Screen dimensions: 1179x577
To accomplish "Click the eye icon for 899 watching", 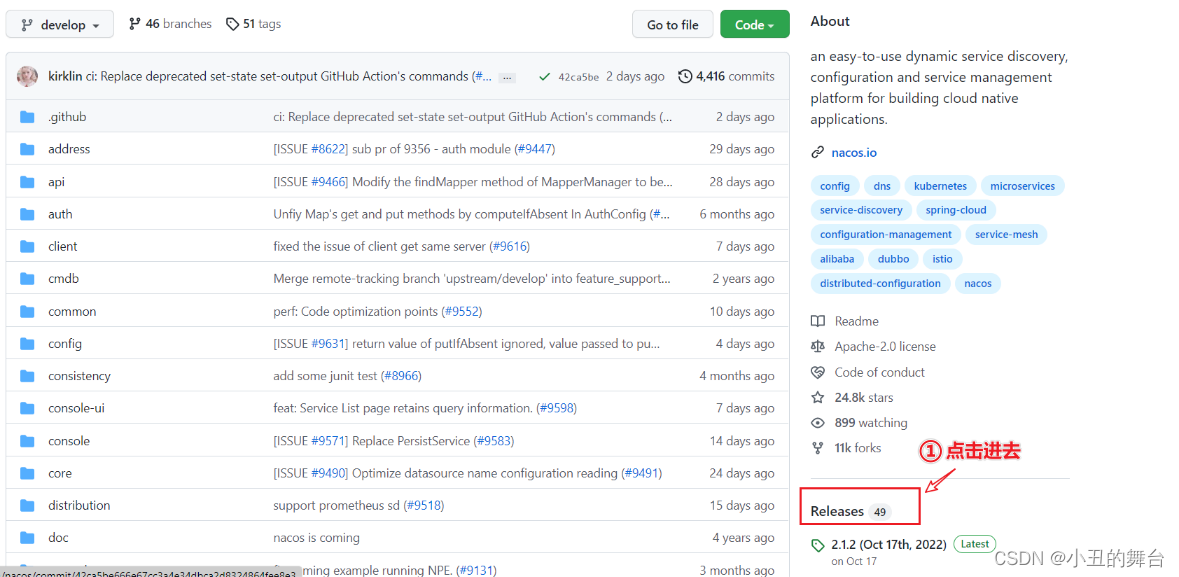I will [x=818, y=423].
